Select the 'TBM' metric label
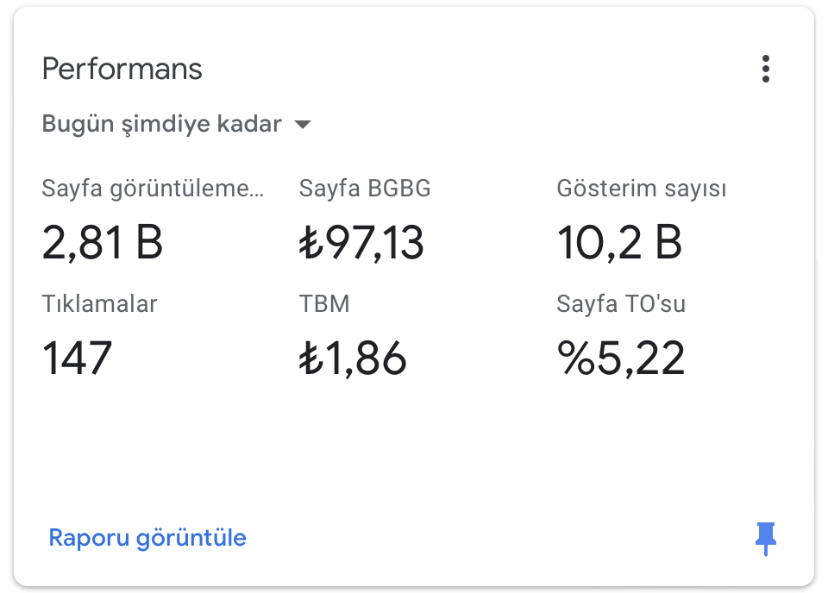 (x=324, y=304)
